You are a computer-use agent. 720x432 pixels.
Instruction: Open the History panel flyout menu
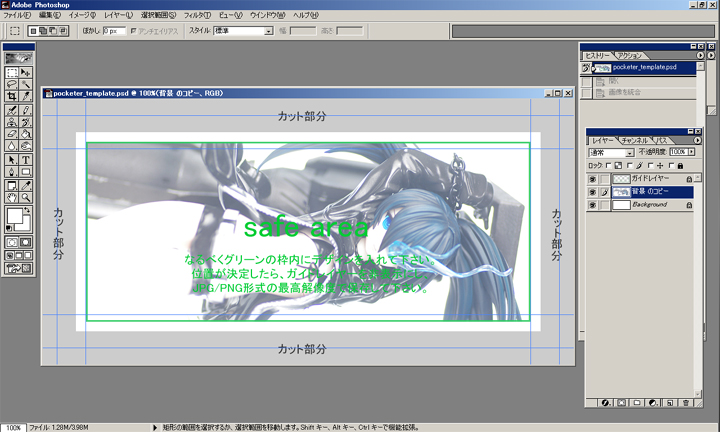coord(700,55)
